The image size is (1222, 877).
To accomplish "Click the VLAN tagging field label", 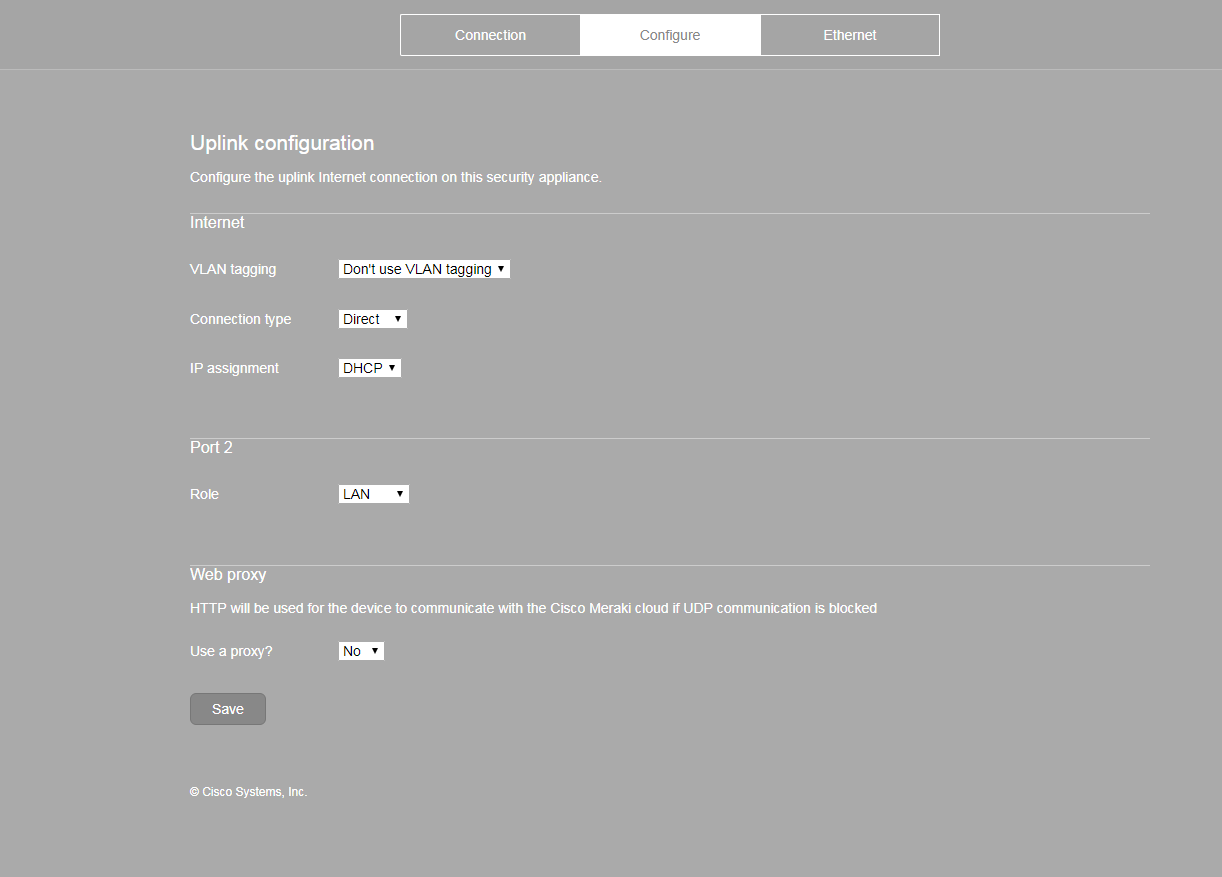I will [x=233, y=269].
